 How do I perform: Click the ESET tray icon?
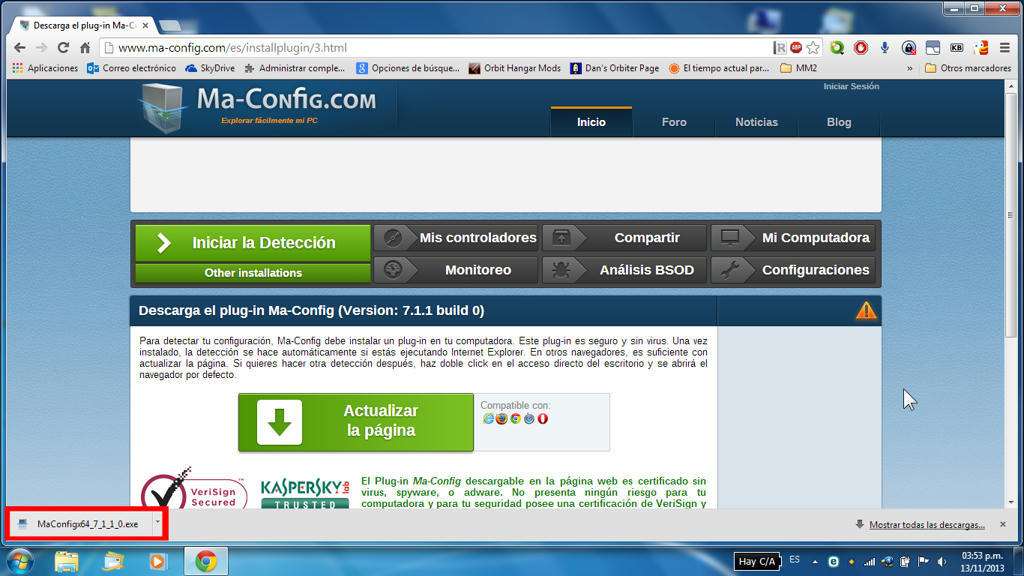pyautogui.click(x=833, y=562)
